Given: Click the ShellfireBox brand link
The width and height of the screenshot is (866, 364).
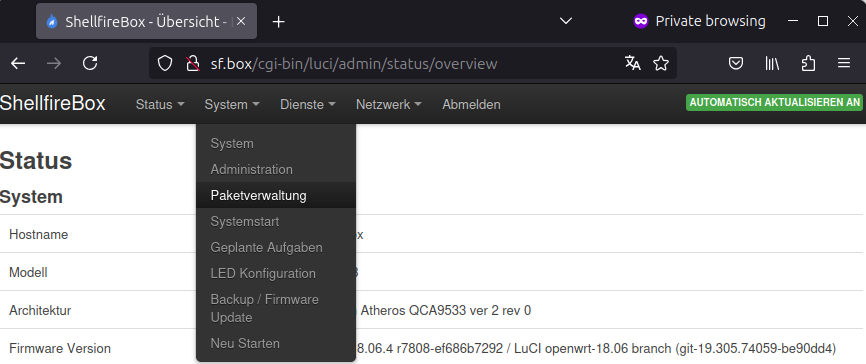Looking at the screenshot, I should (x=52, y=104).
